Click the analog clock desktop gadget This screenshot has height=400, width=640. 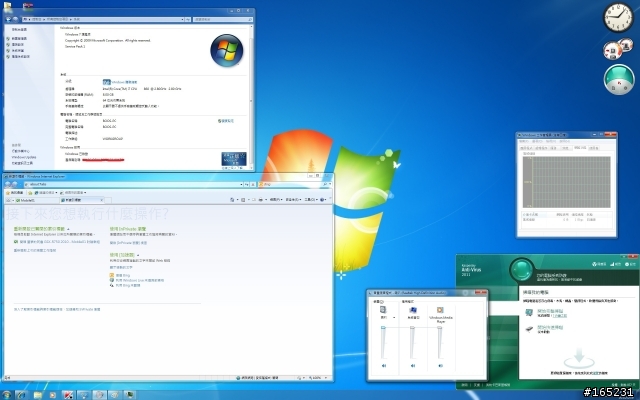click(x=618, y=18)
